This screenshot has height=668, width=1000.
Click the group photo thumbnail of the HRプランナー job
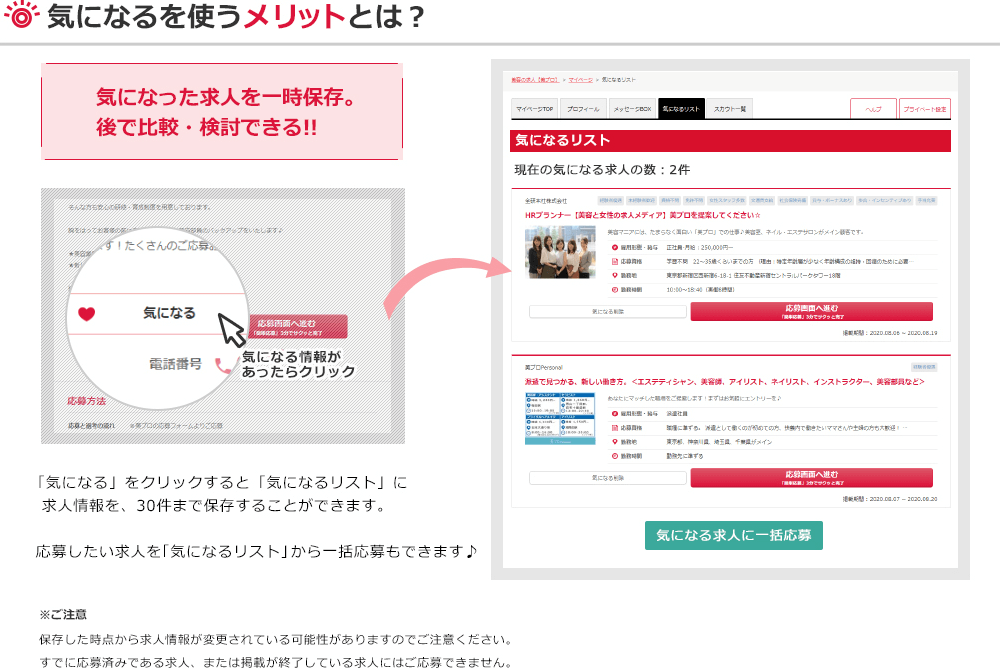[560, 253]
